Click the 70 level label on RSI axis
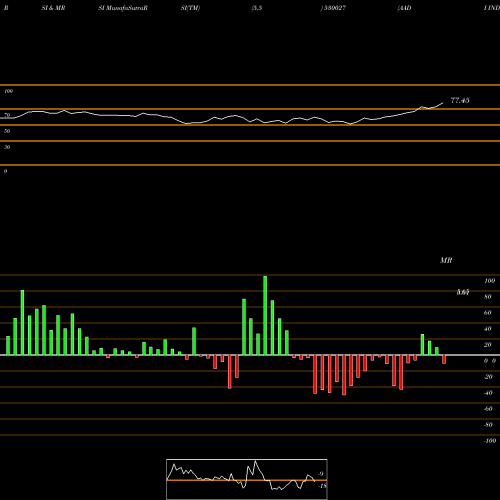The height and width of the screenshot is (500, 500). pyautogui.click(x=7, y=115)
